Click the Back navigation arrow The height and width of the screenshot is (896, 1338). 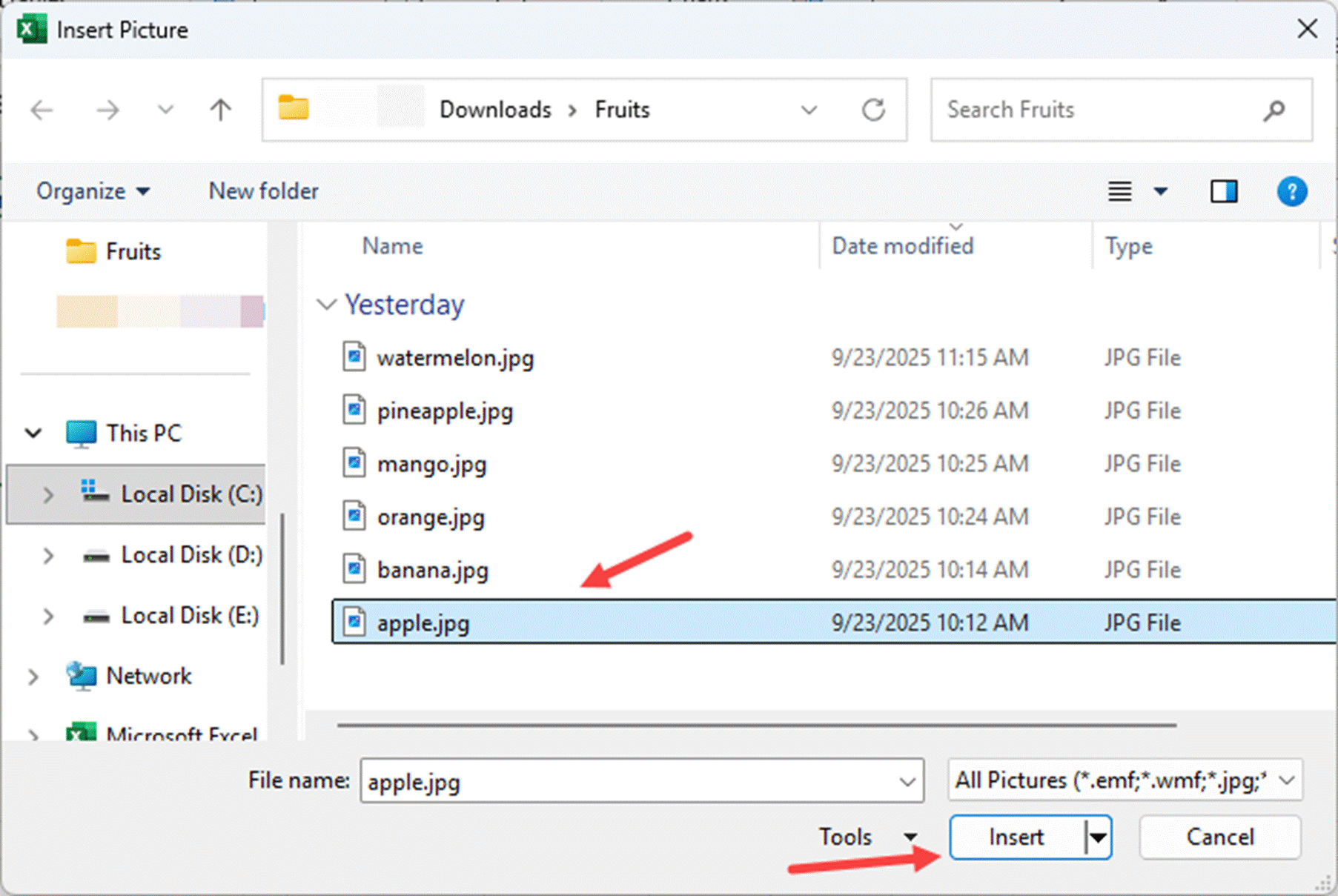coord(42,110)
